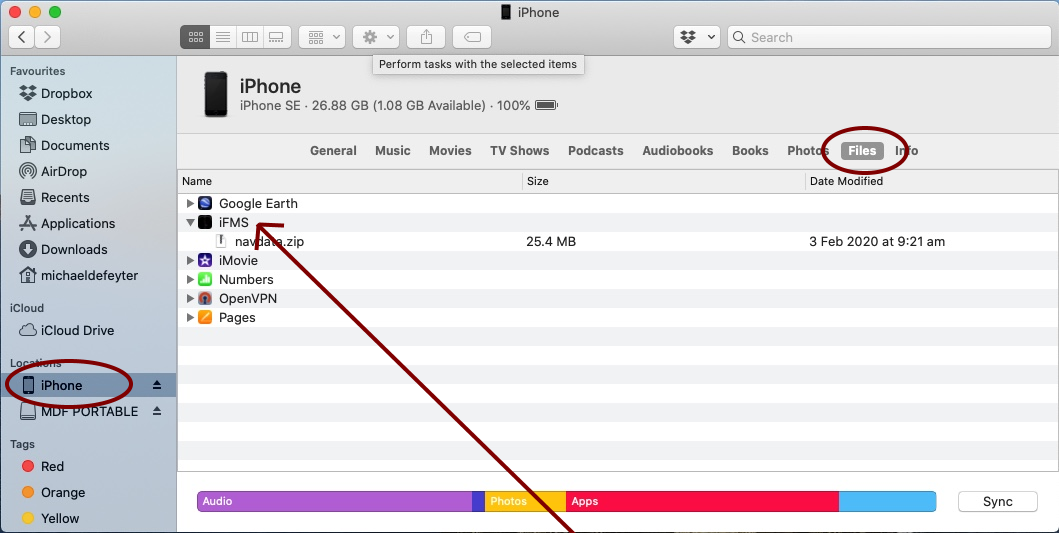The image size is (1059, 533).
Task: Select the Google Earth row
Action: pos(618,203)
